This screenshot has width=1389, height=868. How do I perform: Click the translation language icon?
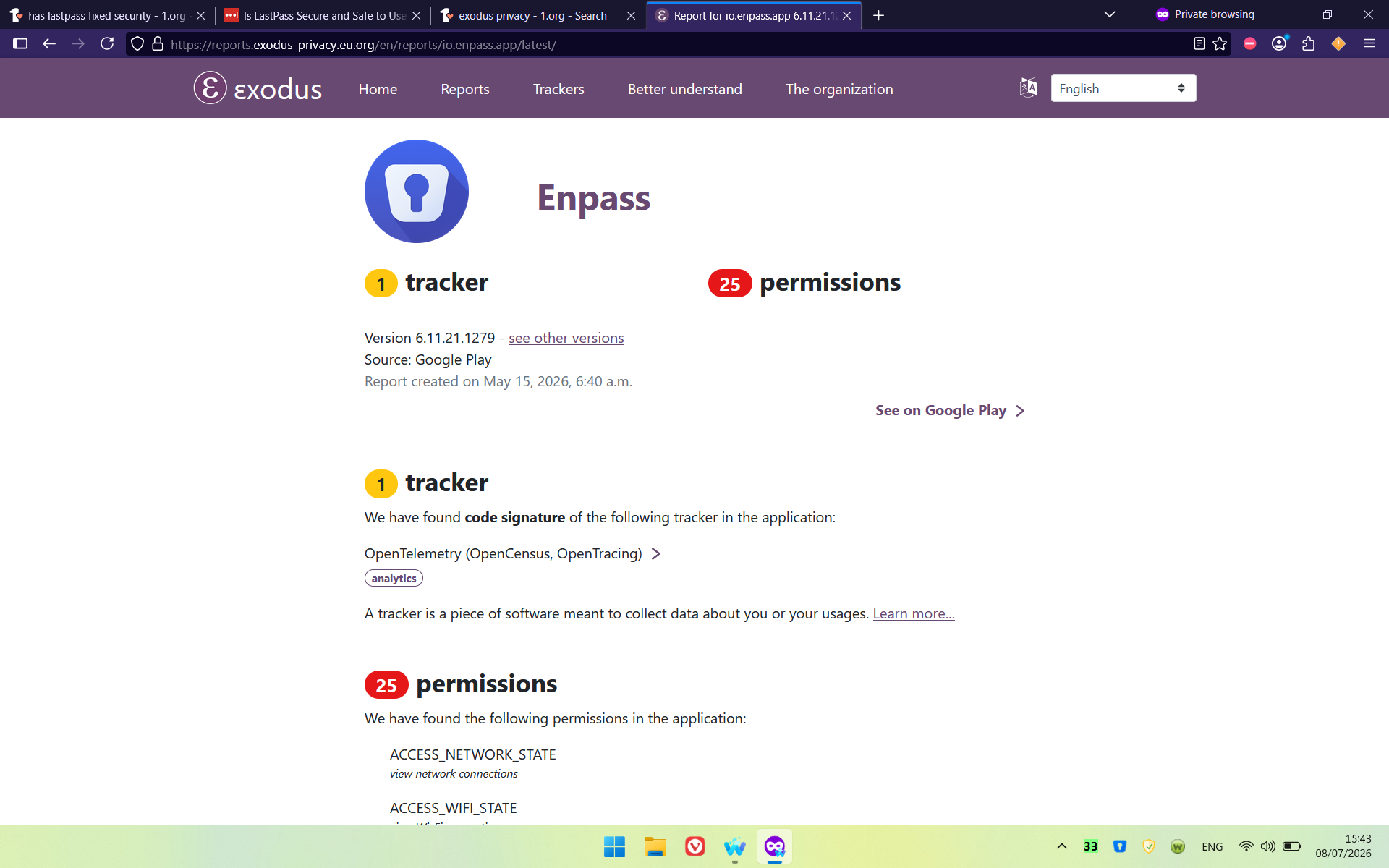(1028, 88)
